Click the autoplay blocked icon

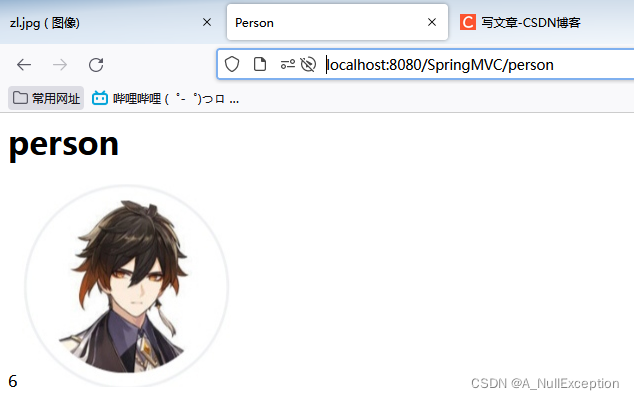308,64
